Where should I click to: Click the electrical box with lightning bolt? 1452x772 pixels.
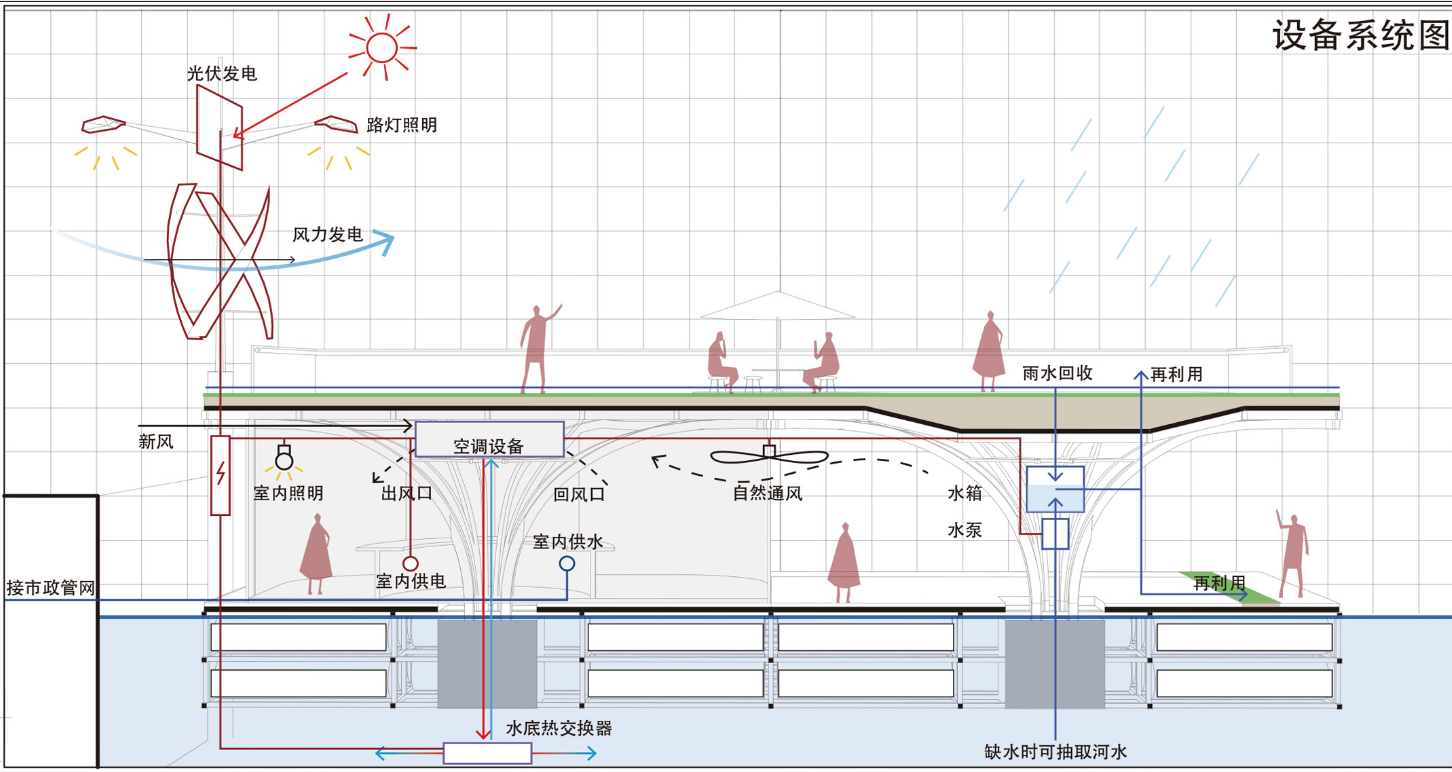pyautogui.click(x=220, y=475)
